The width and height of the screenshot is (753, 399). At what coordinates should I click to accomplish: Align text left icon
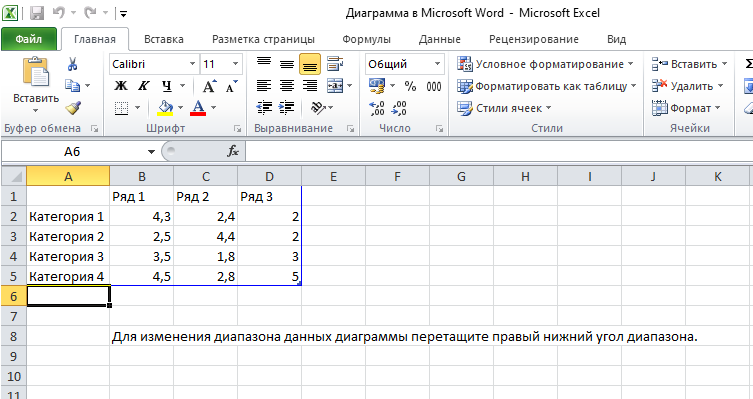coord(264,86)
